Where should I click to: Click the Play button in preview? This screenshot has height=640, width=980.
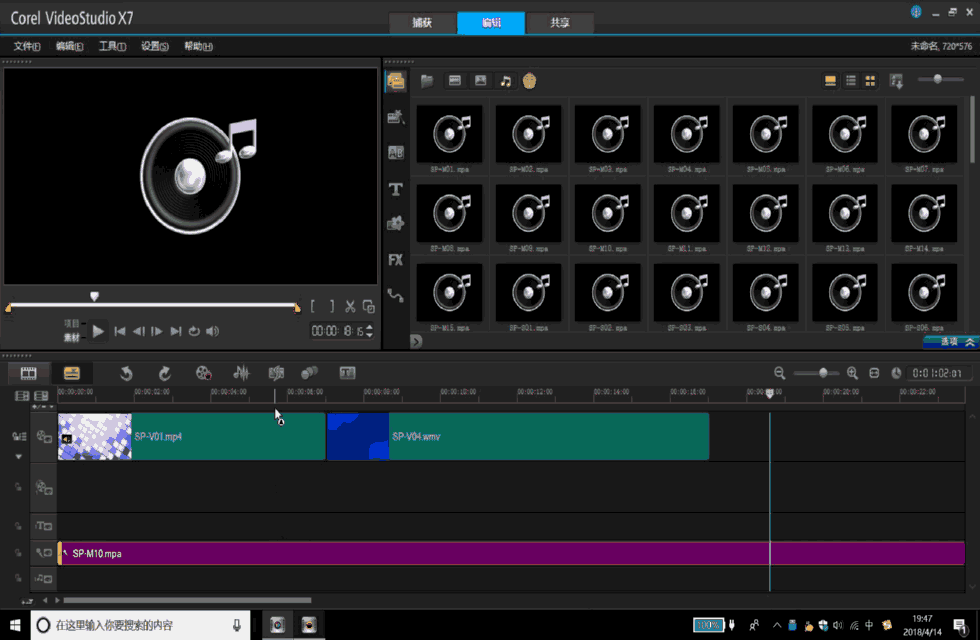click(x=98, y=331)
